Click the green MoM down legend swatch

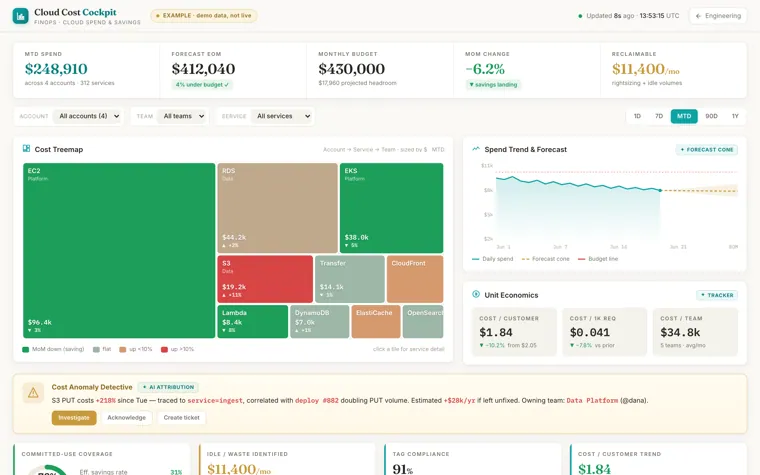tap(26, 349)
